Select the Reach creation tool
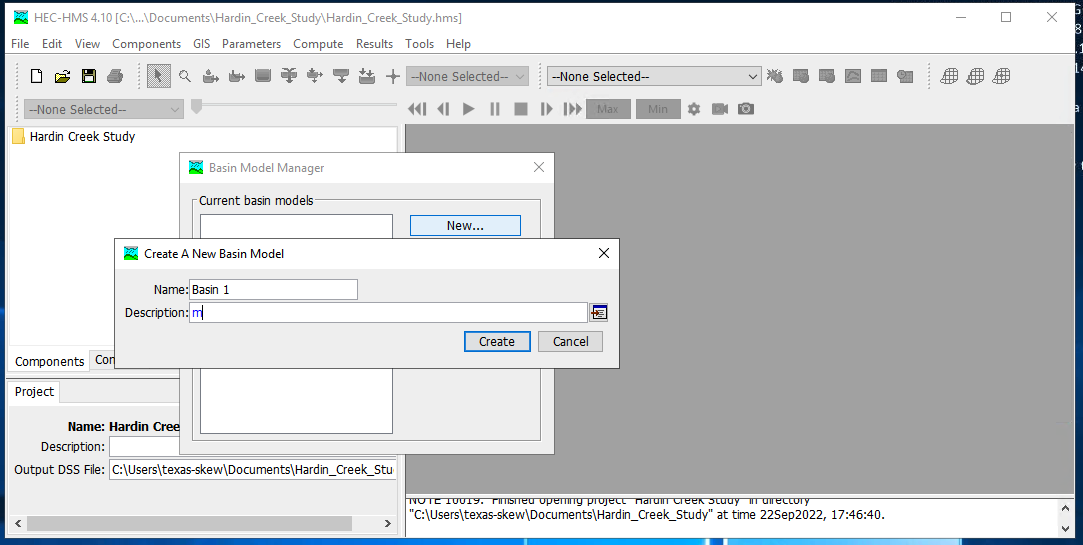Screen dimensions: 1083x545 coord(237,77)
